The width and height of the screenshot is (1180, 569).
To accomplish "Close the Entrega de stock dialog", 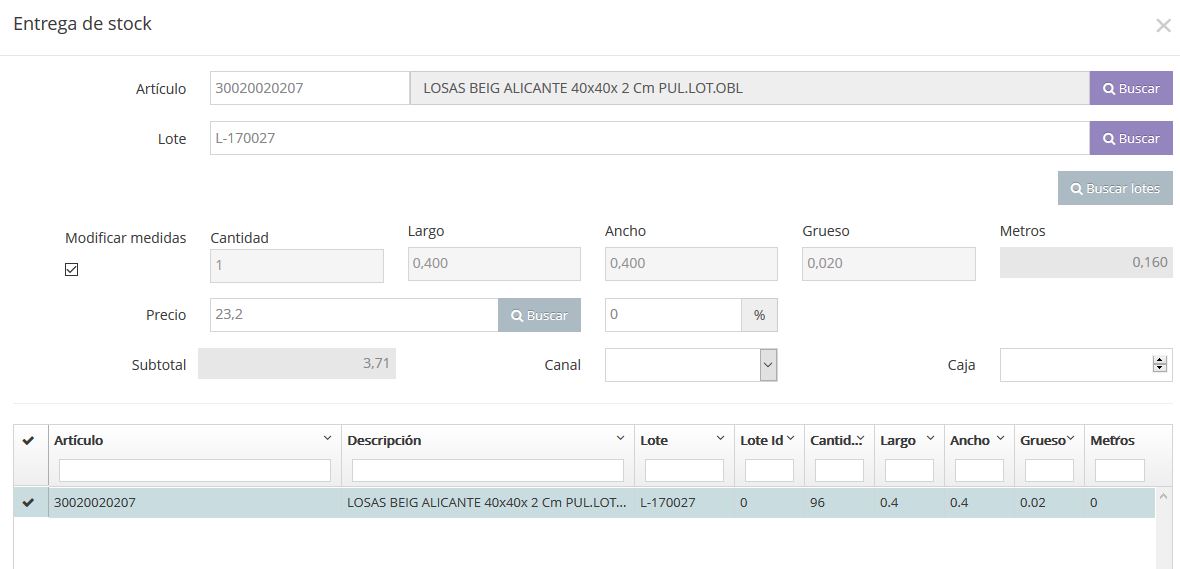I will [x=1163, y=26].
